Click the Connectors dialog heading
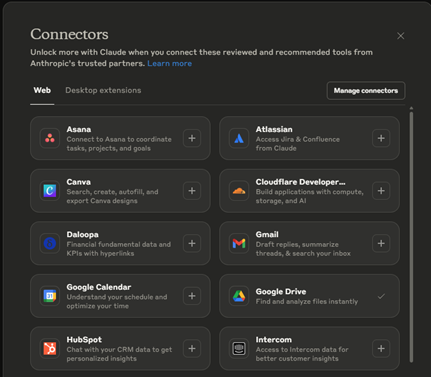Viewport: 431px width, 377px height. [x=69, y=34]
